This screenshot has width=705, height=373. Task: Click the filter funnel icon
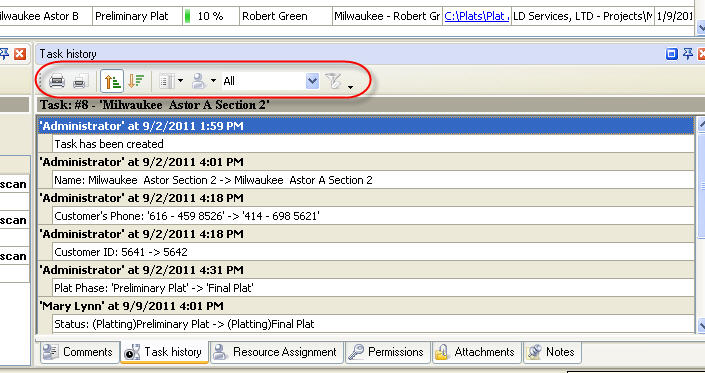[334, 81]
